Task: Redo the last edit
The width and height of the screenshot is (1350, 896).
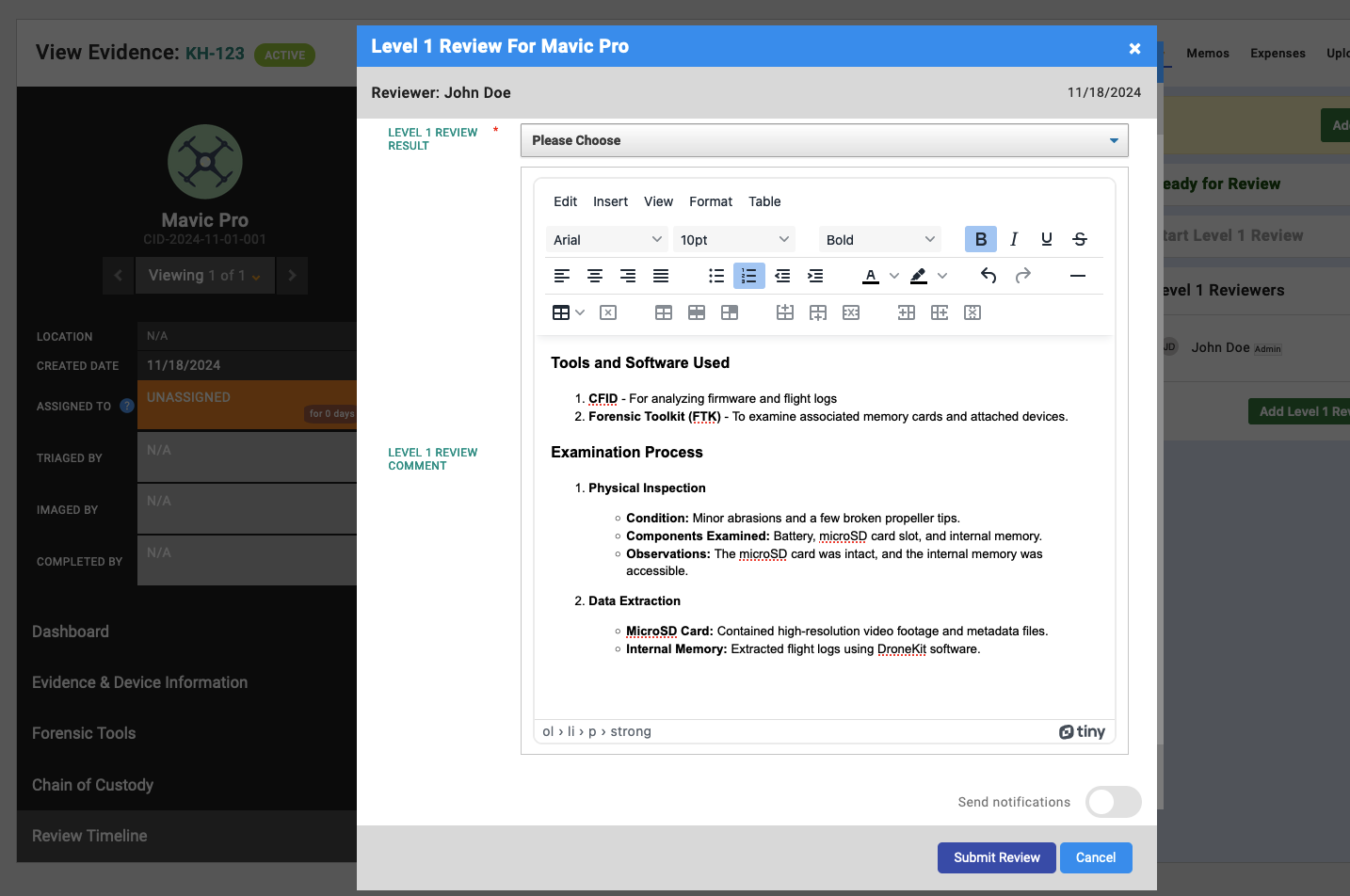Action: pyautogui.click(x=1023, y=276)
